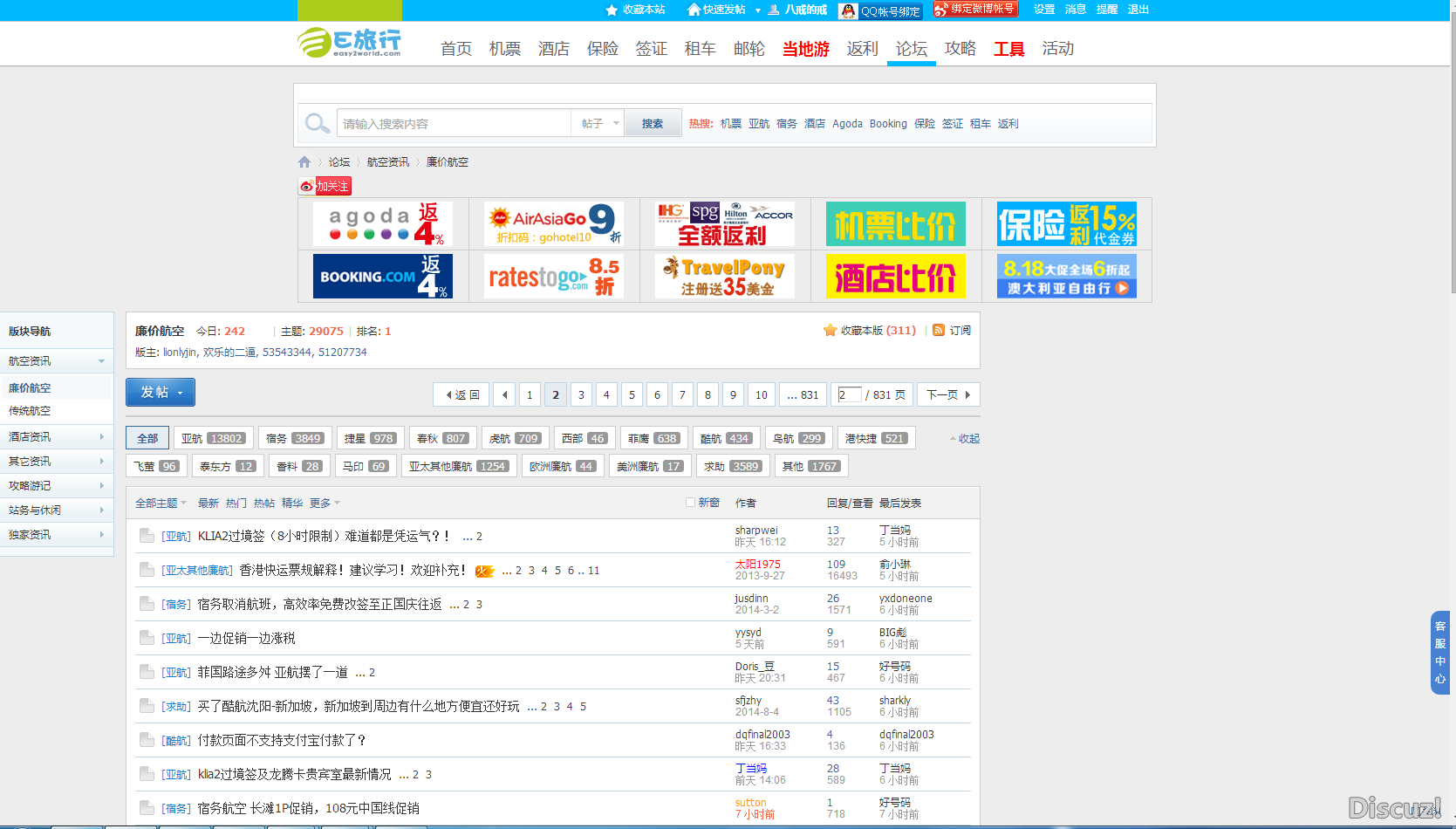Click the Weibo 加关注 follow button
The width and height of the screenshot is (1456, 829).
[x=325, y=186]
